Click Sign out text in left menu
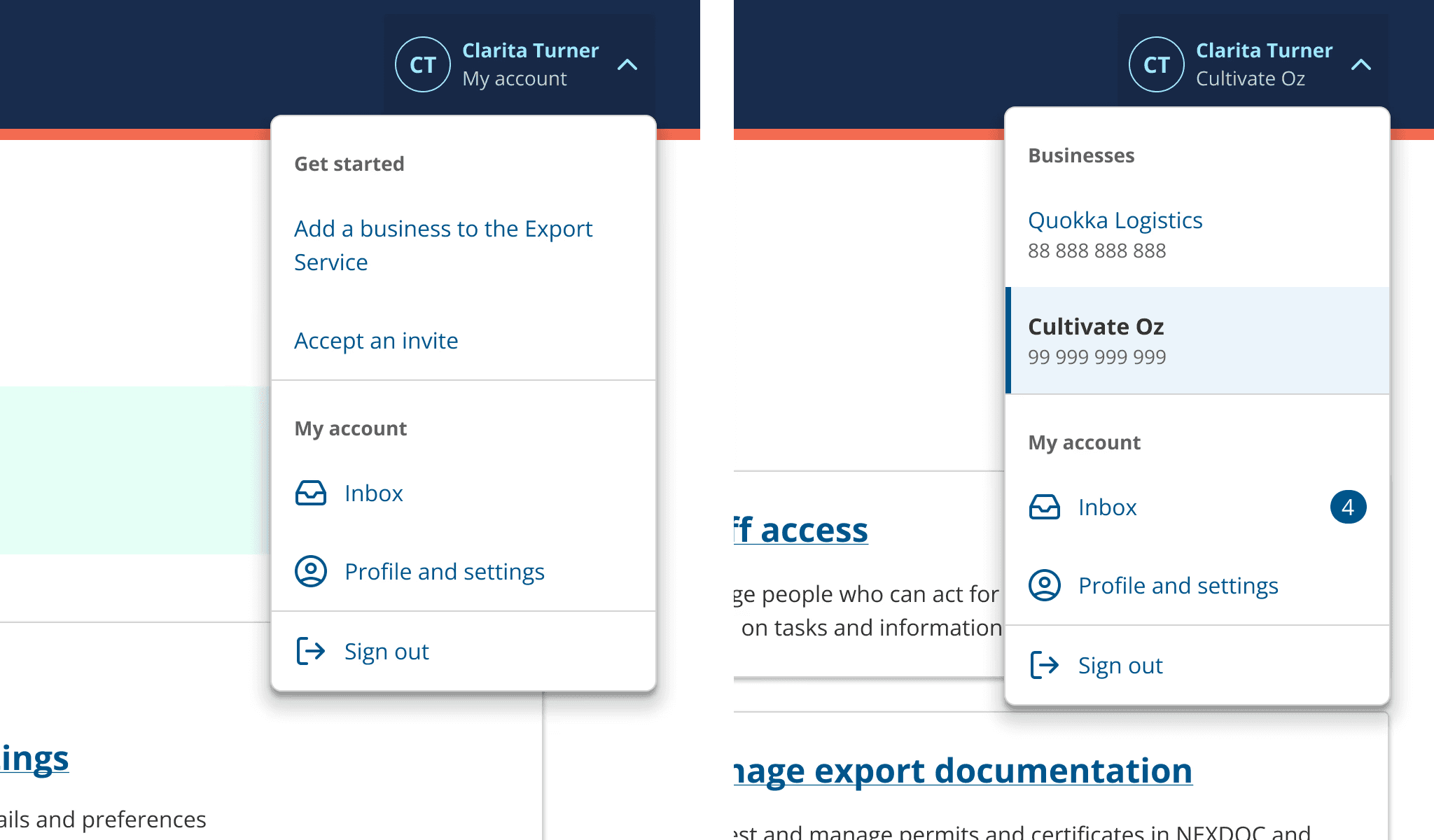This screenshot has height=840, width=1434. coord(387,652)
